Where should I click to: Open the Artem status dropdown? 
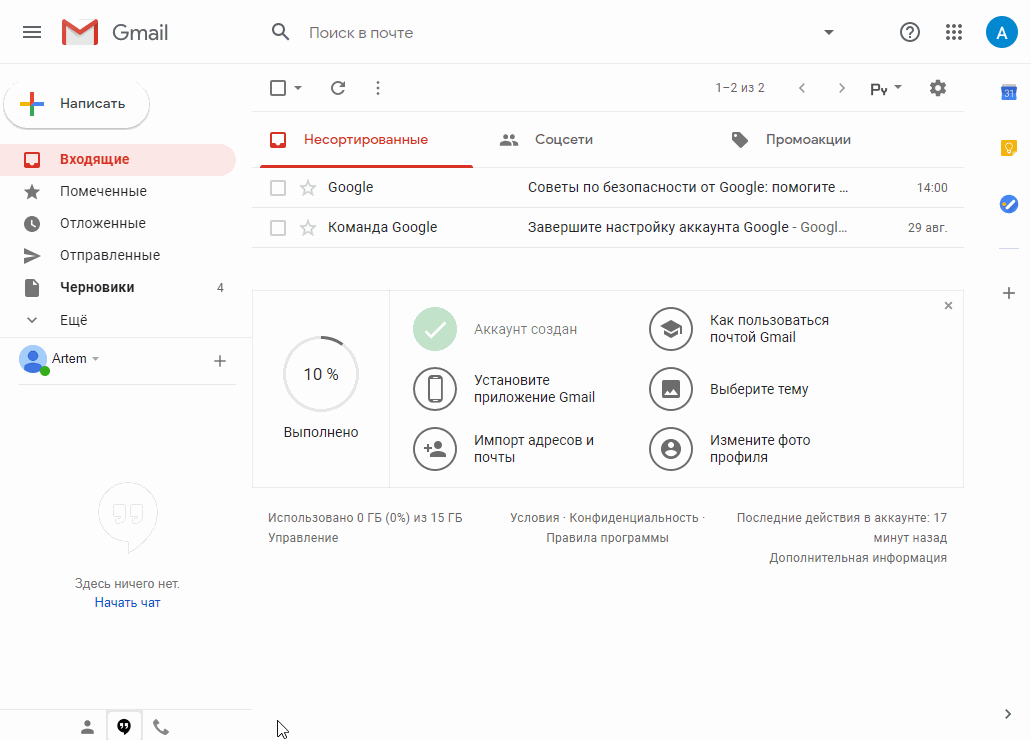[95, 358]
